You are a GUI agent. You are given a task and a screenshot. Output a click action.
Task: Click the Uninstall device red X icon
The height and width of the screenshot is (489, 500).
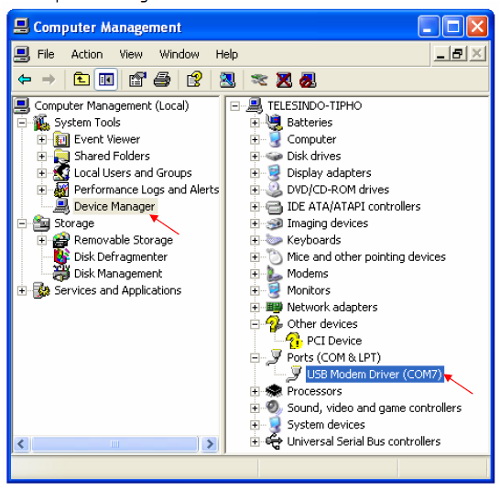(284, 80)
